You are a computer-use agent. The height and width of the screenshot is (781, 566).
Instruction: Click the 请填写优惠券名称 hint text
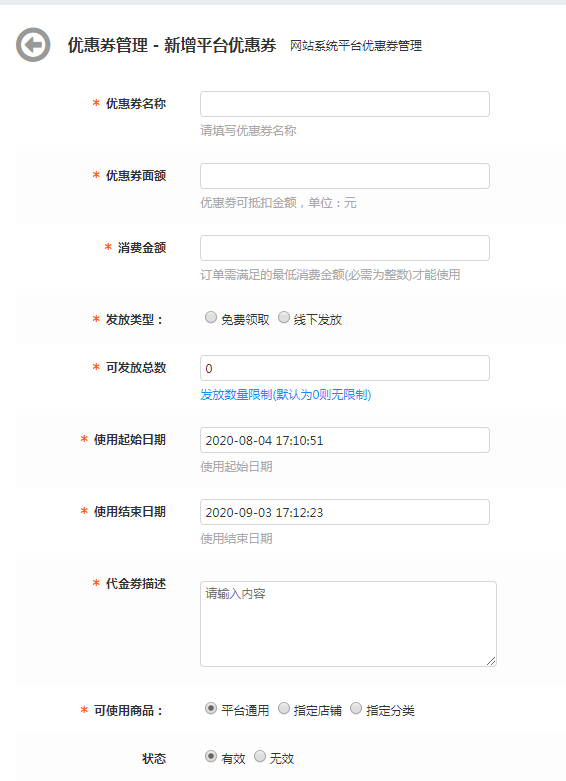[x=248, y=131]
